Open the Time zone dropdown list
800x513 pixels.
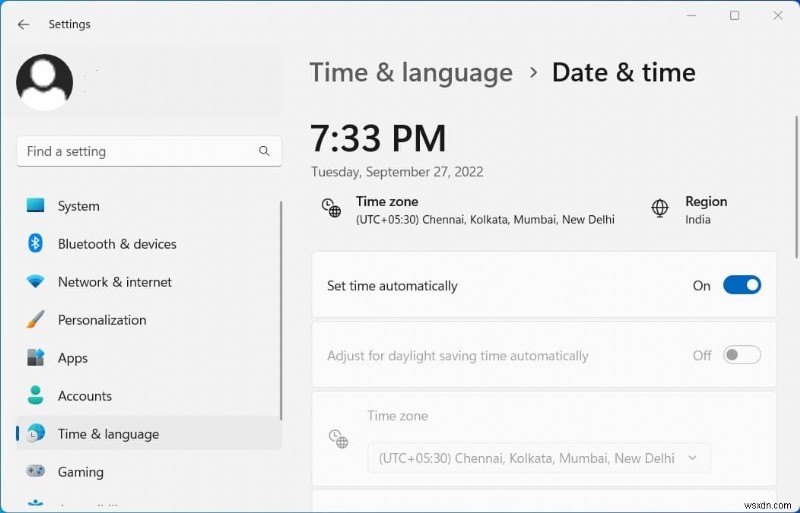point(538,458)
